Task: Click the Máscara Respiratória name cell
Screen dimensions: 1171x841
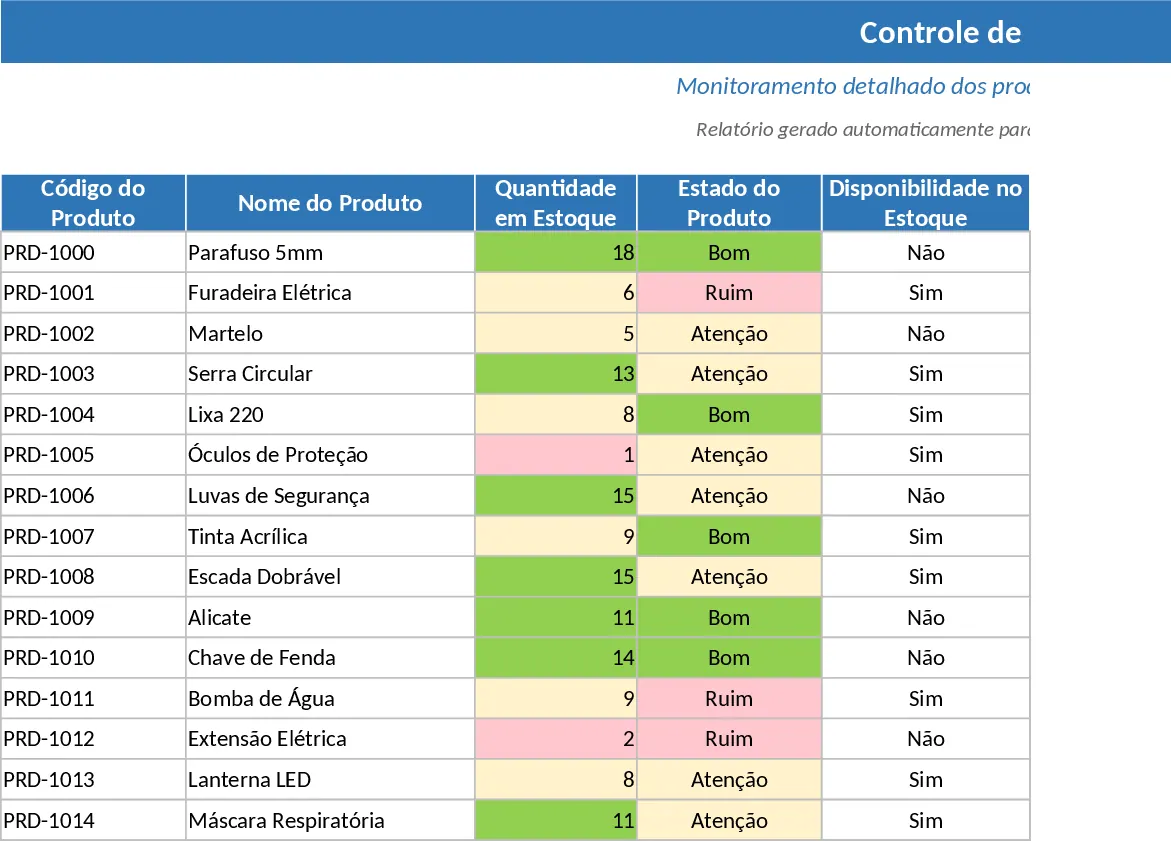Action: (x=330, y=820)
